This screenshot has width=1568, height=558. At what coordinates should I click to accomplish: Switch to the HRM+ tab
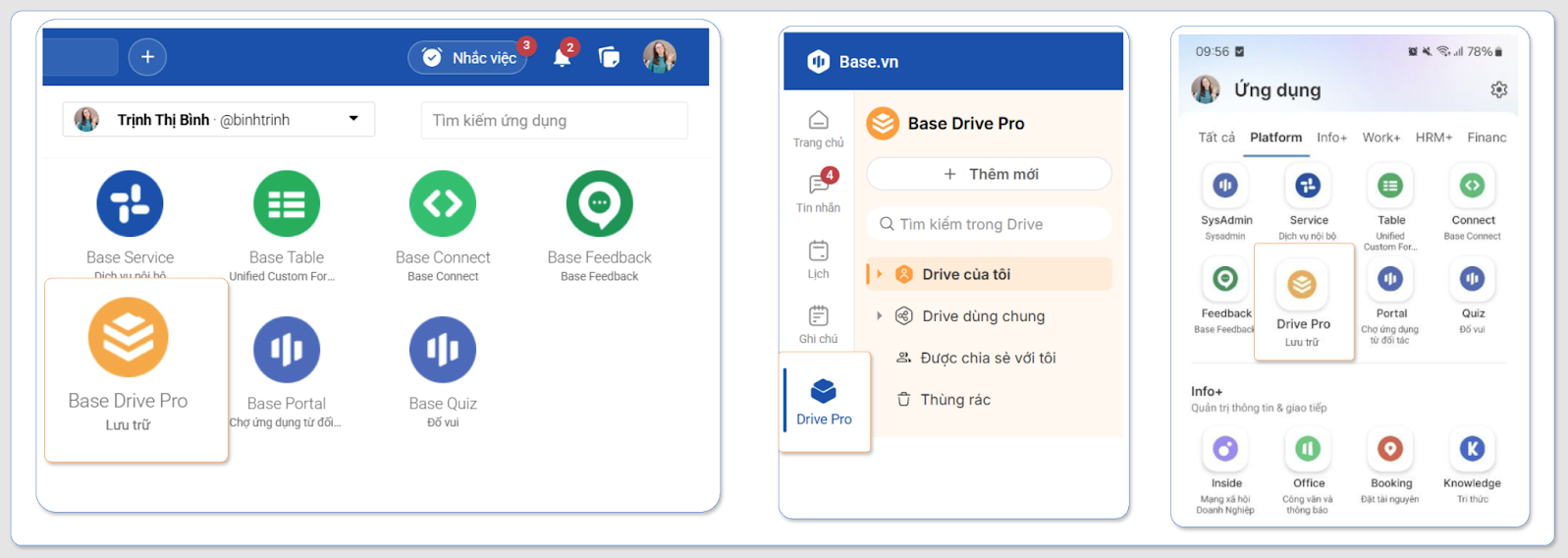[1434, 138]
